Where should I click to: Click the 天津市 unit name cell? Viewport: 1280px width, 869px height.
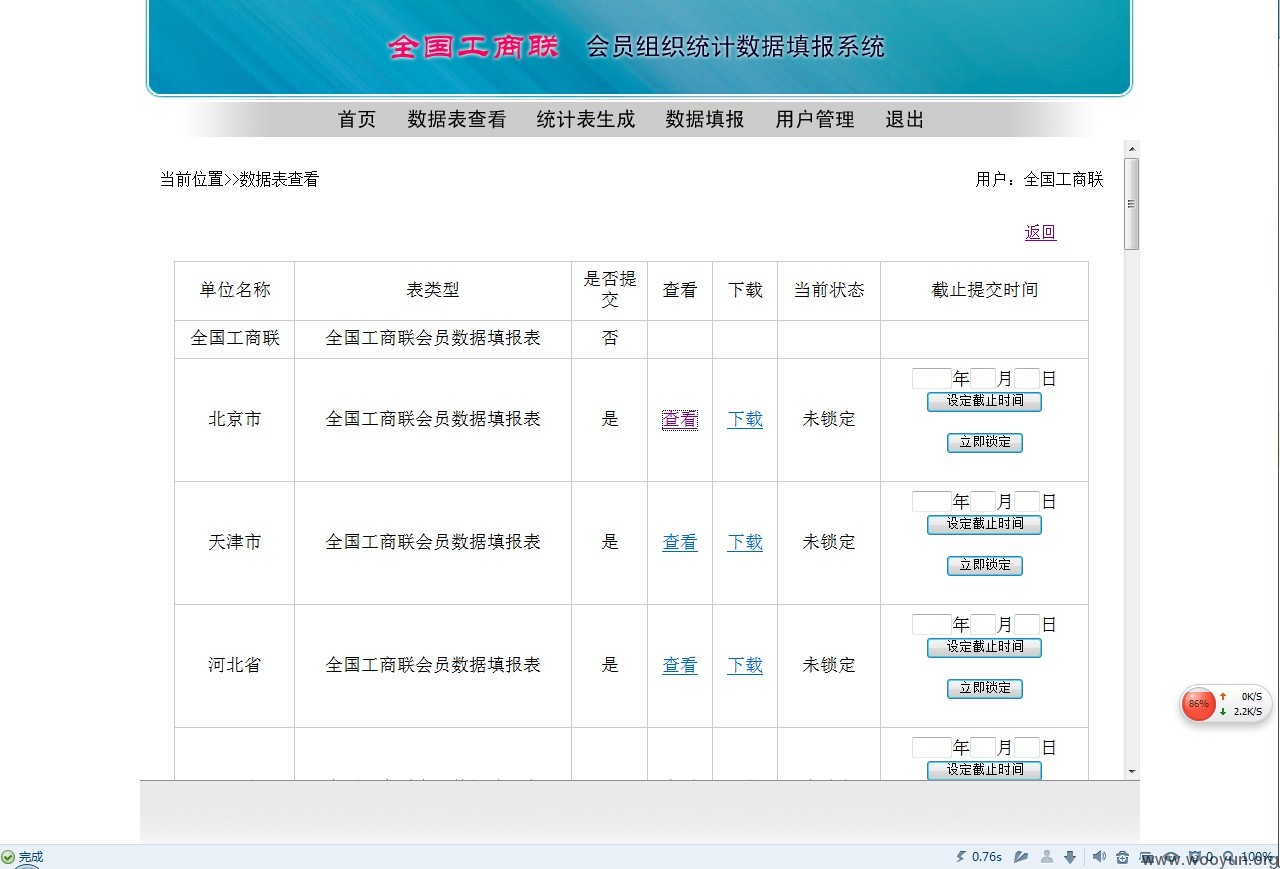(235, 543)
